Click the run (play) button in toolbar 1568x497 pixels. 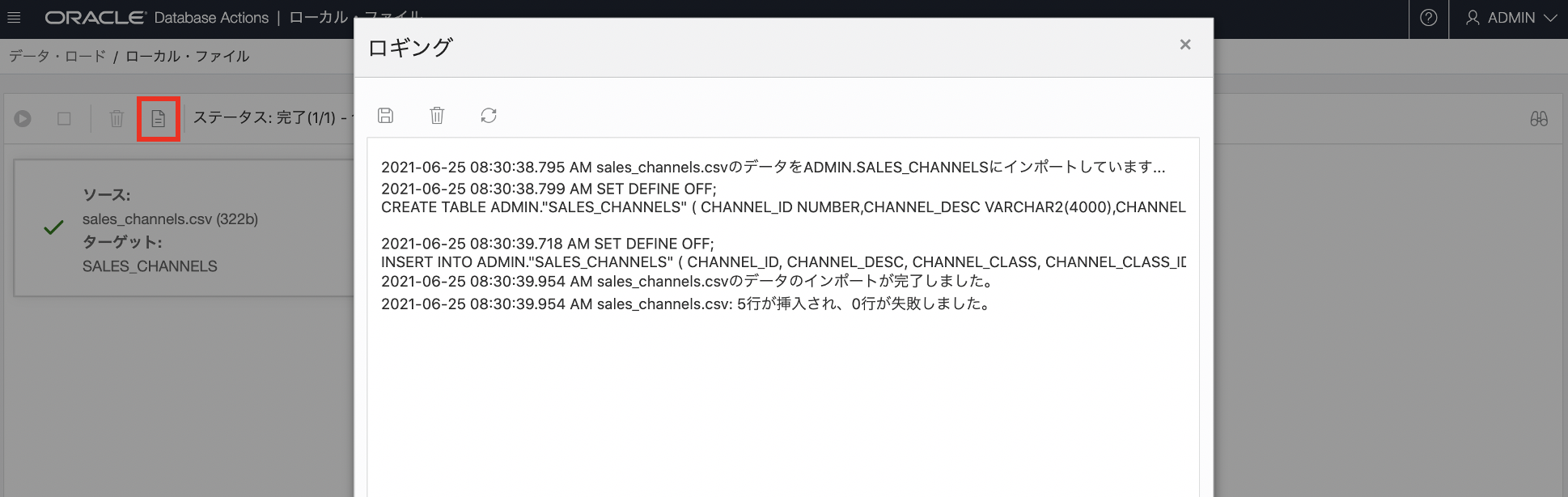(23, 119)
